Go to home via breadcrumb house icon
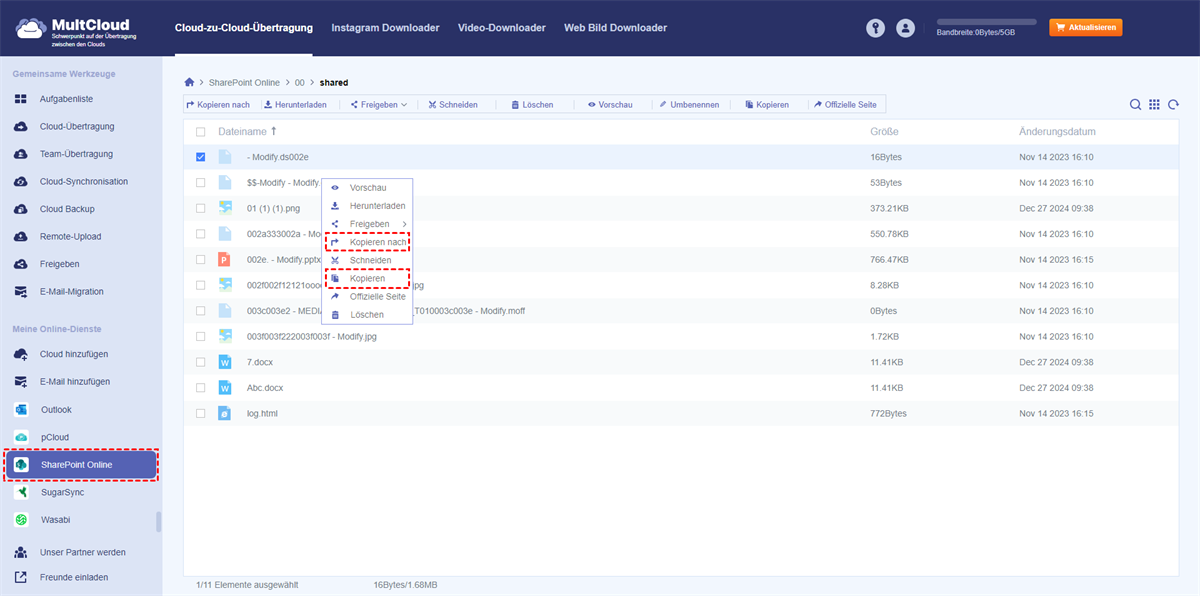 click(x=189, y=82)
